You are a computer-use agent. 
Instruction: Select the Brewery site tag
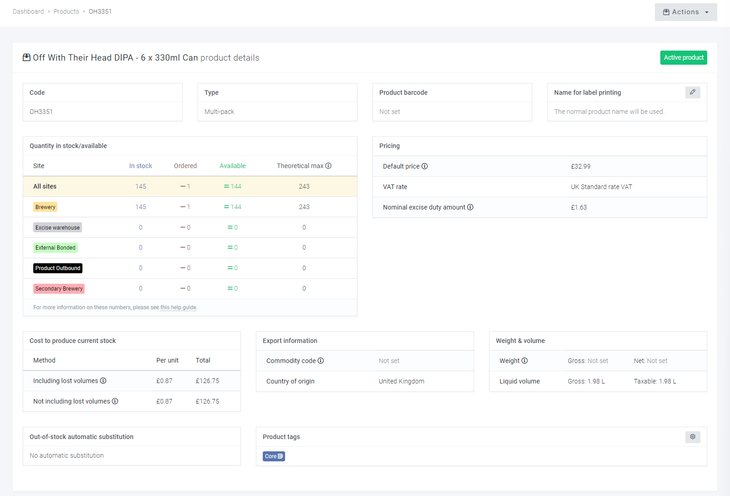[45, 207]
